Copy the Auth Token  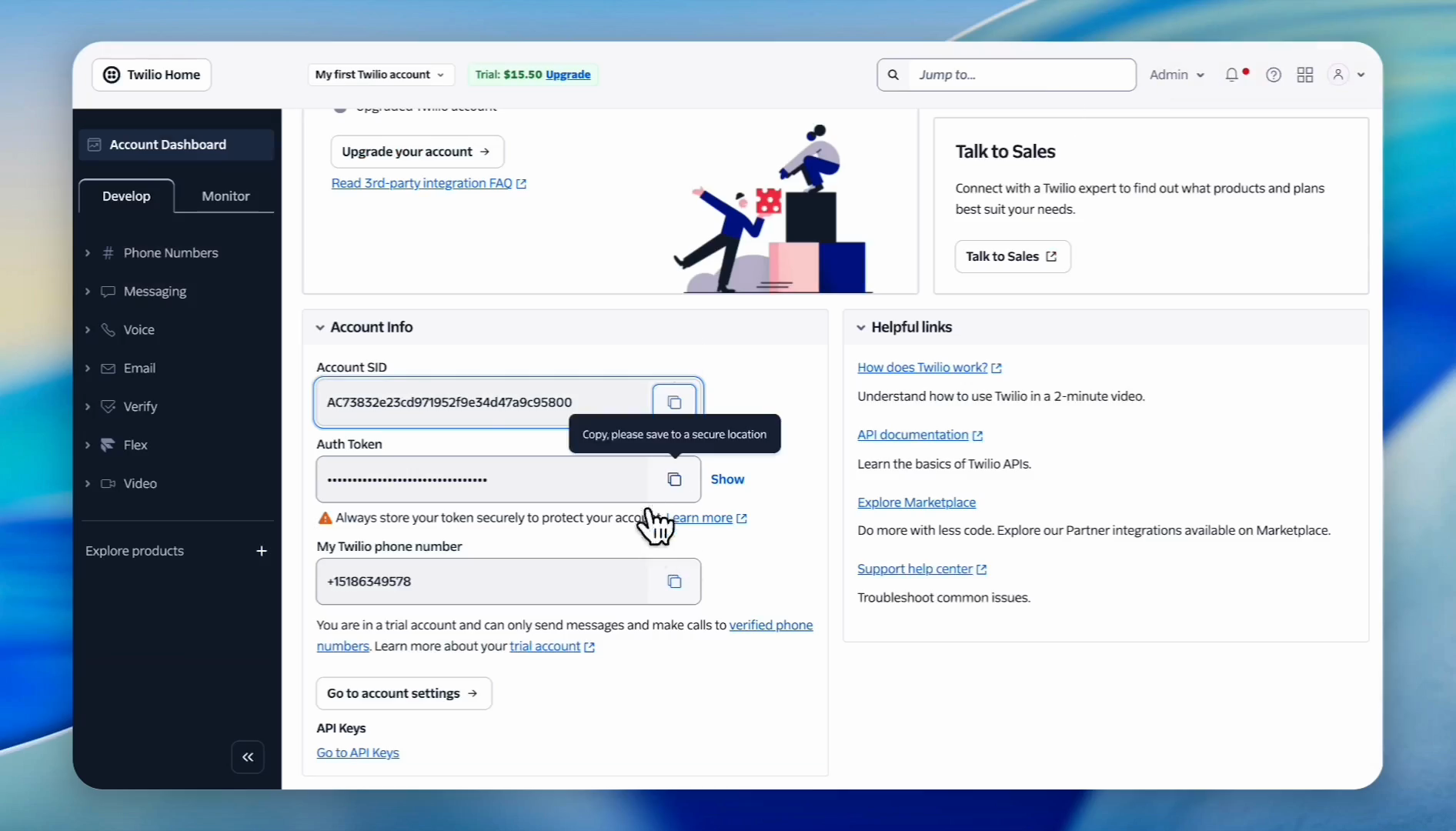674,479
